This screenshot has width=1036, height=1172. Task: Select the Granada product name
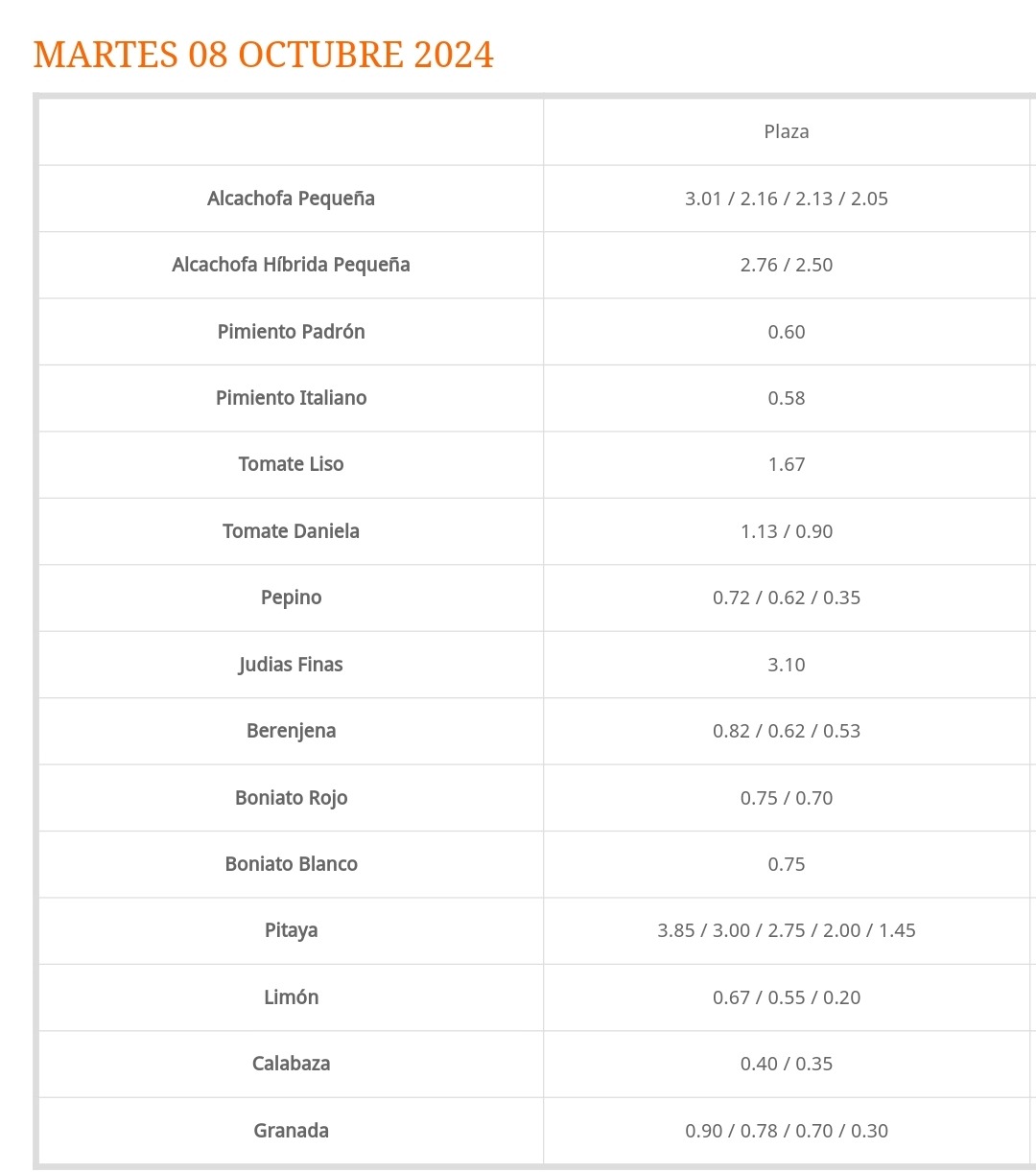pyautogui.click(x=291, y=1131)
